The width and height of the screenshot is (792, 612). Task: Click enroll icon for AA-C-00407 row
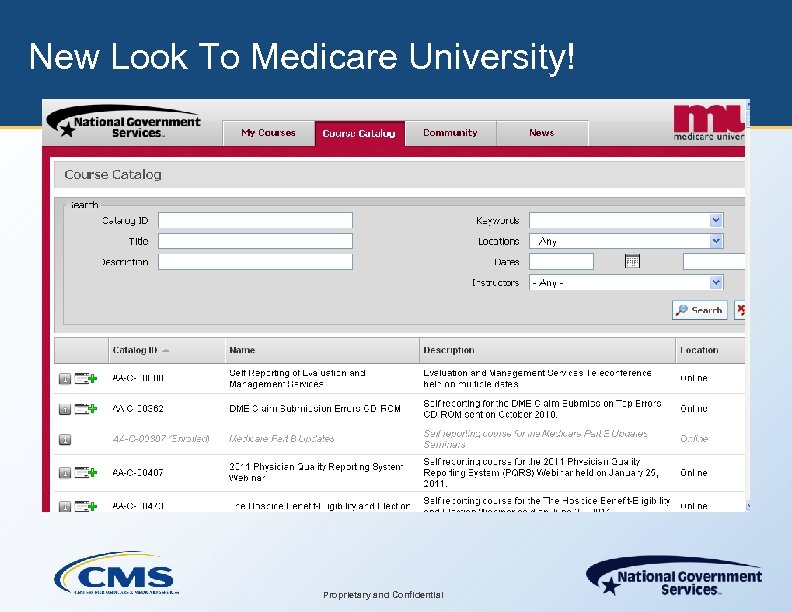point(86,473)
